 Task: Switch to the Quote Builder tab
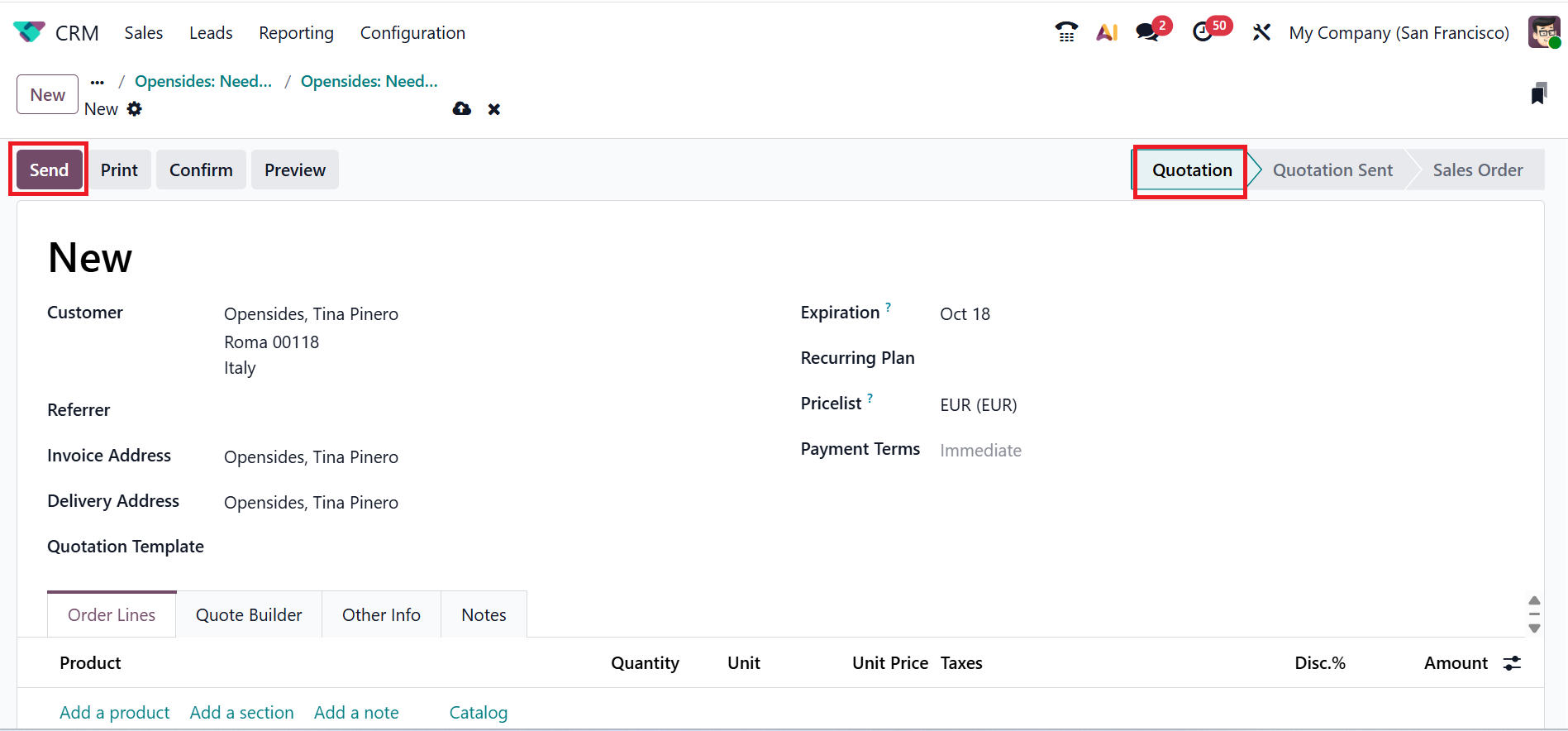click(249, 615)
